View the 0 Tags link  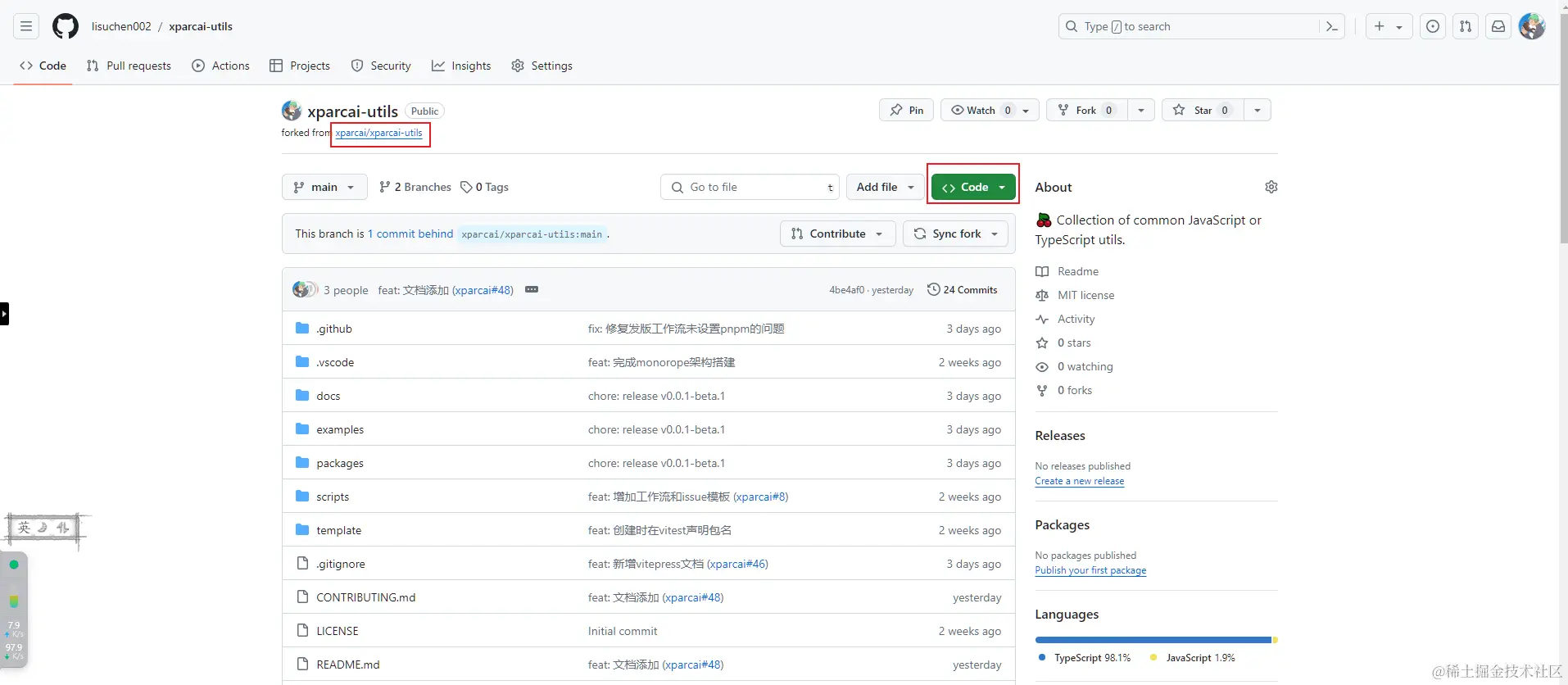point(484,187)
